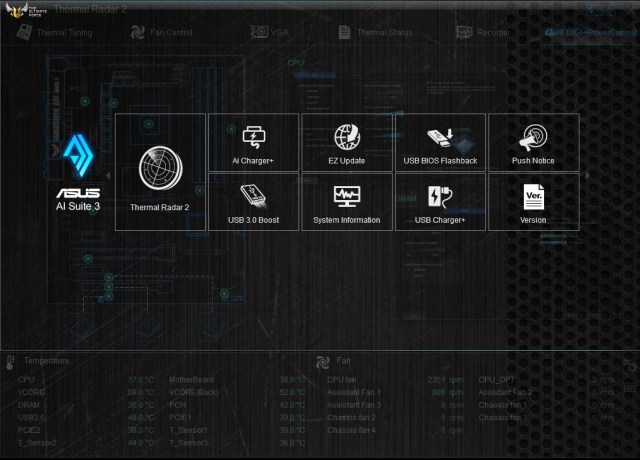Click the DRAM label on board diagram
The width and height of the screenshot is (640, 460).
point(406,198)
